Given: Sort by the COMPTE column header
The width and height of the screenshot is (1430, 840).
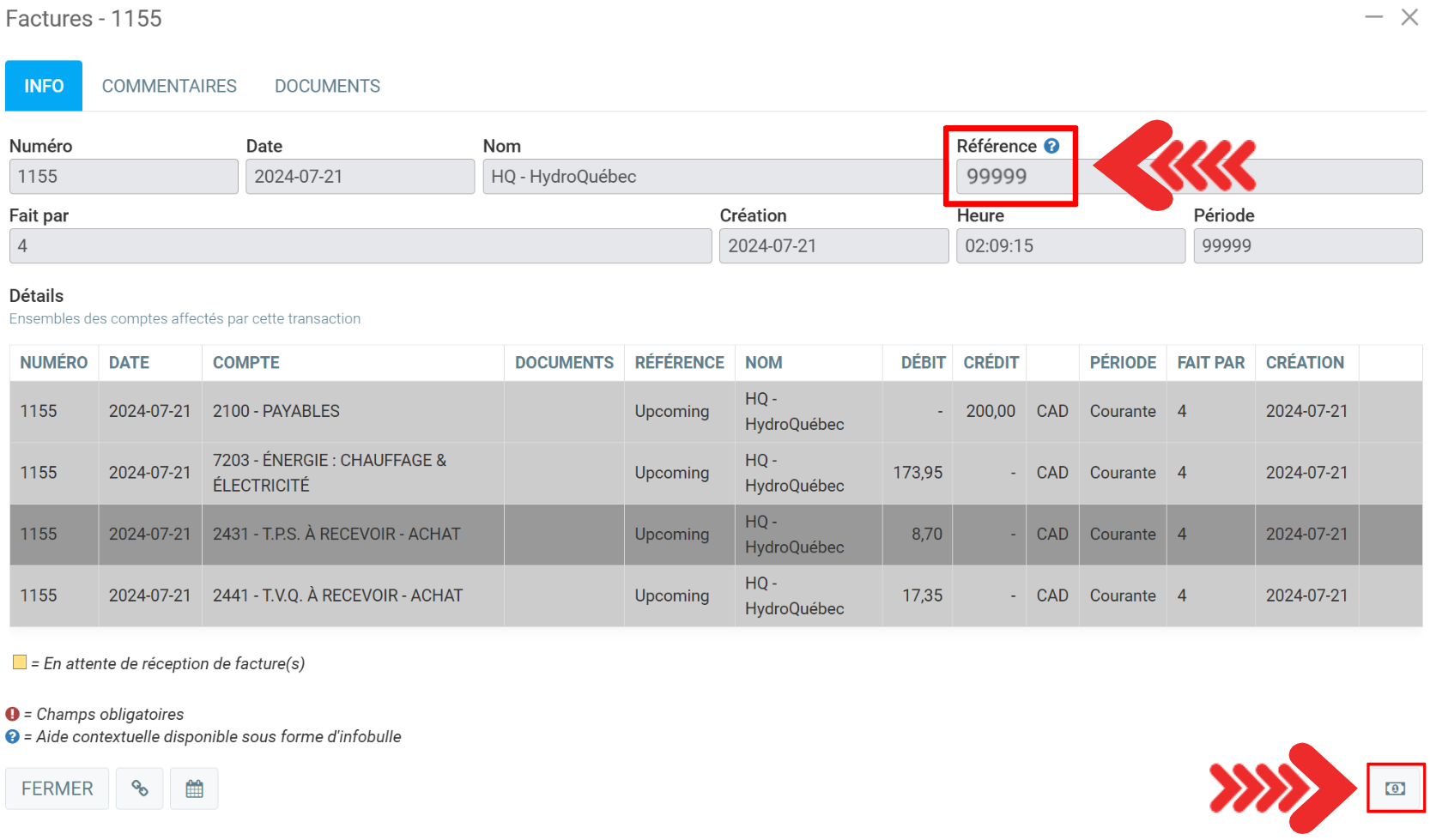Looking at the screenshot, I should tap(246, 363).
